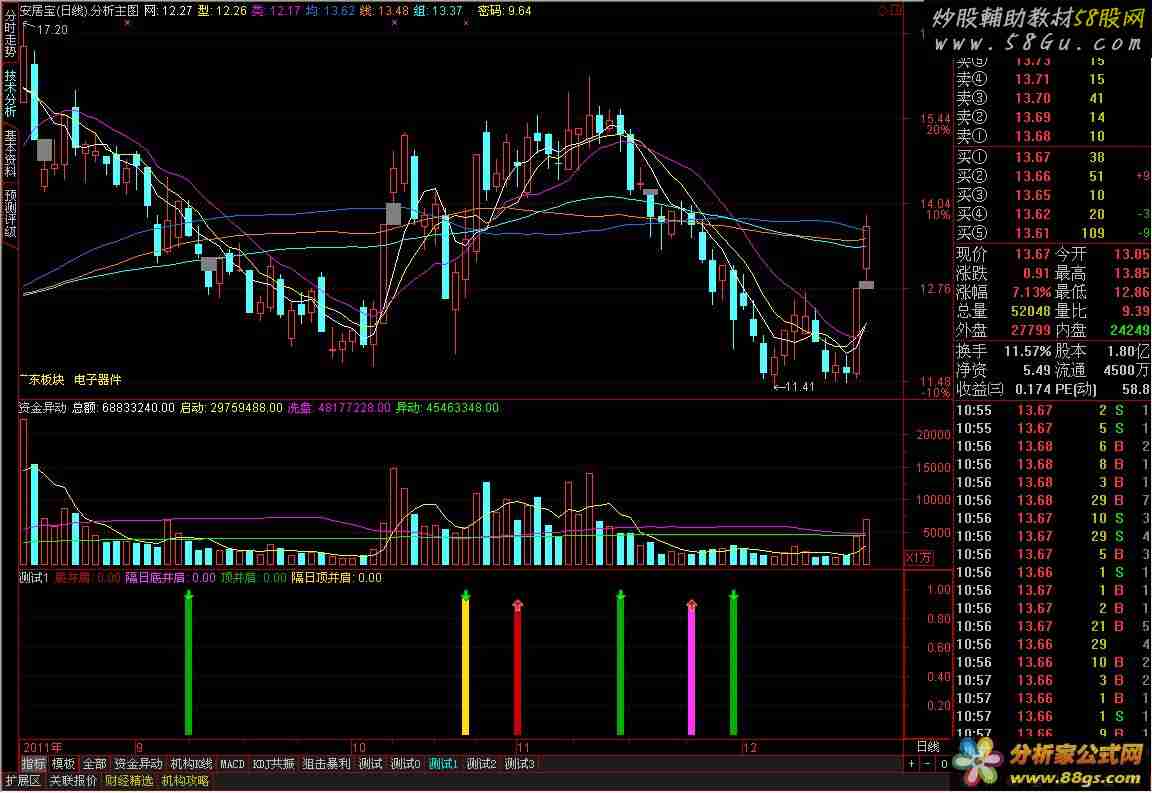Click the 总量 value 52048
The image size is (1152, 793).
pyautogui.click(x=1031, y=312)
